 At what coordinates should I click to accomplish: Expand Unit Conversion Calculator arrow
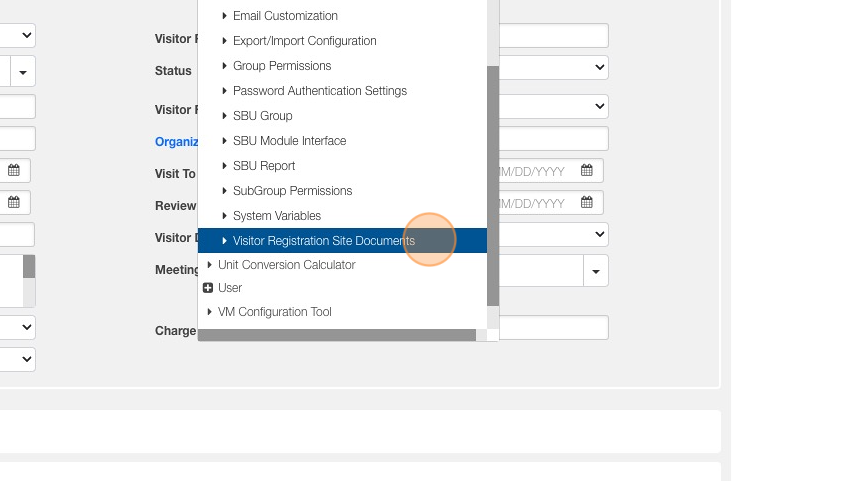point(210,265)
